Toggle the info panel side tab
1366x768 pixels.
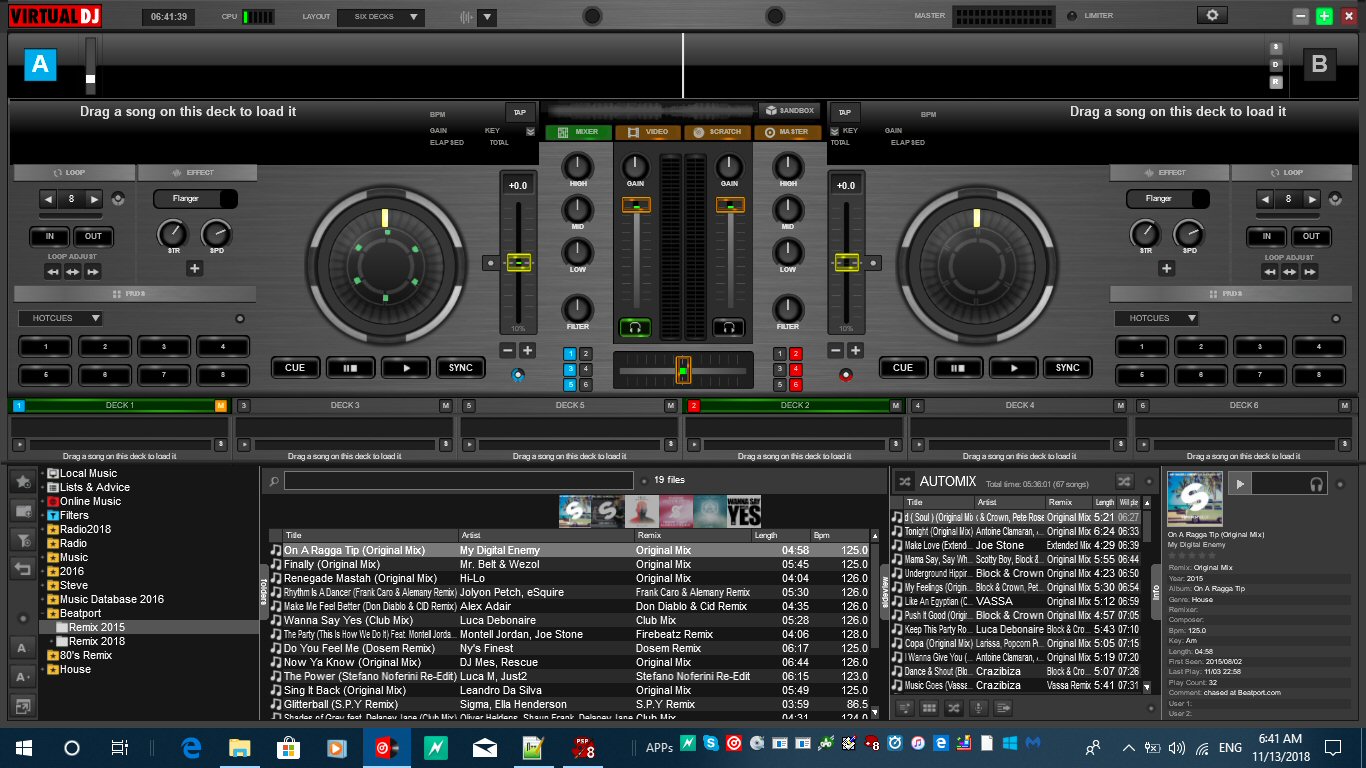coord(1156,592)
